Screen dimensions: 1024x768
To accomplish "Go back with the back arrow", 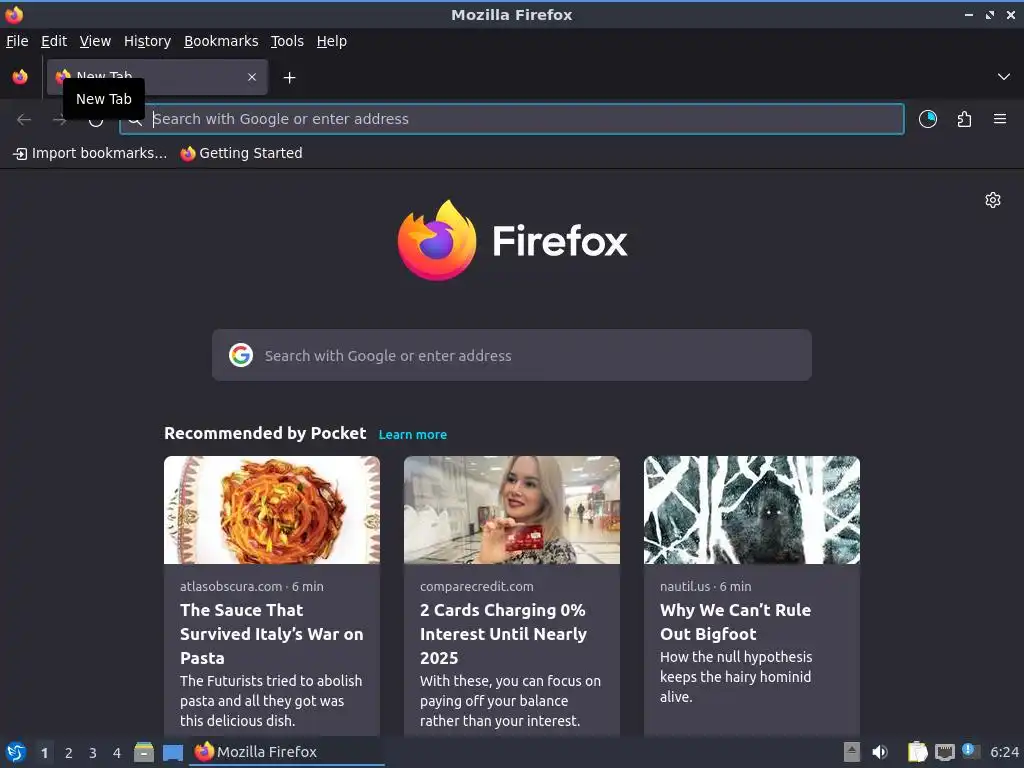I will coord(24,120).
